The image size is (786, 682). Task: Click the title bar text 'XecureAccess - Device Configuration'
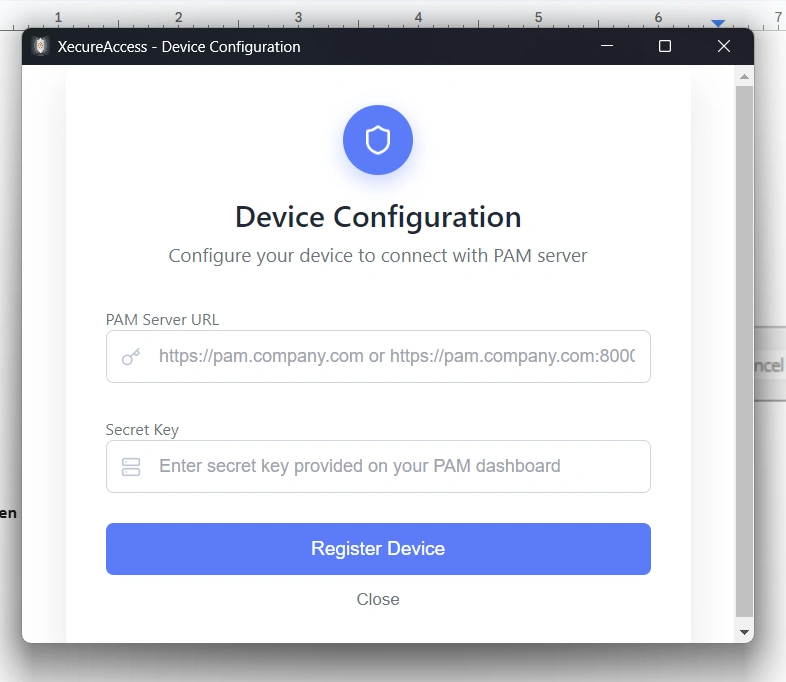point(179,47)
